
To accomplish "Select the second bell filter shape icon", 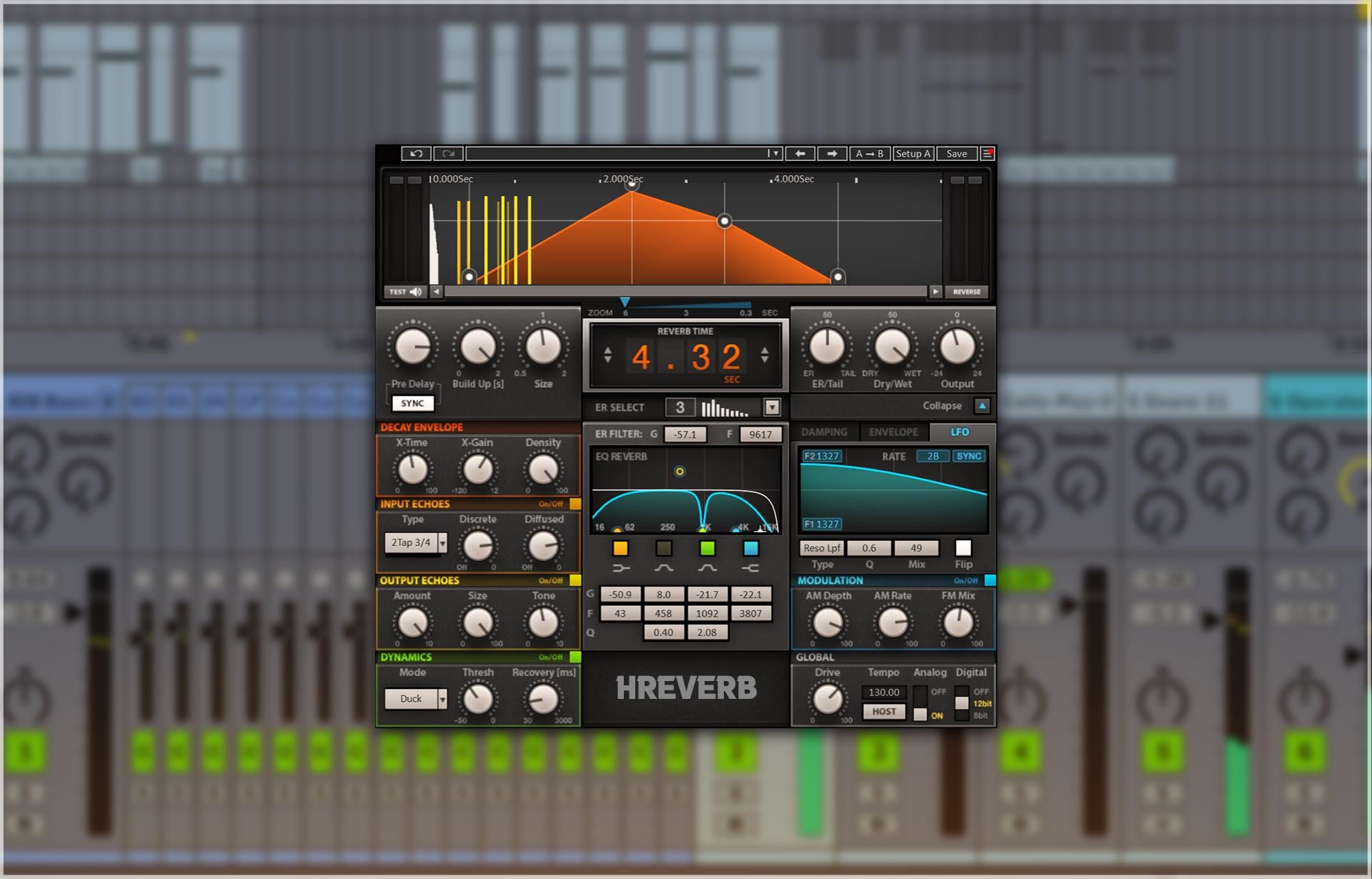I will (707, 568).
